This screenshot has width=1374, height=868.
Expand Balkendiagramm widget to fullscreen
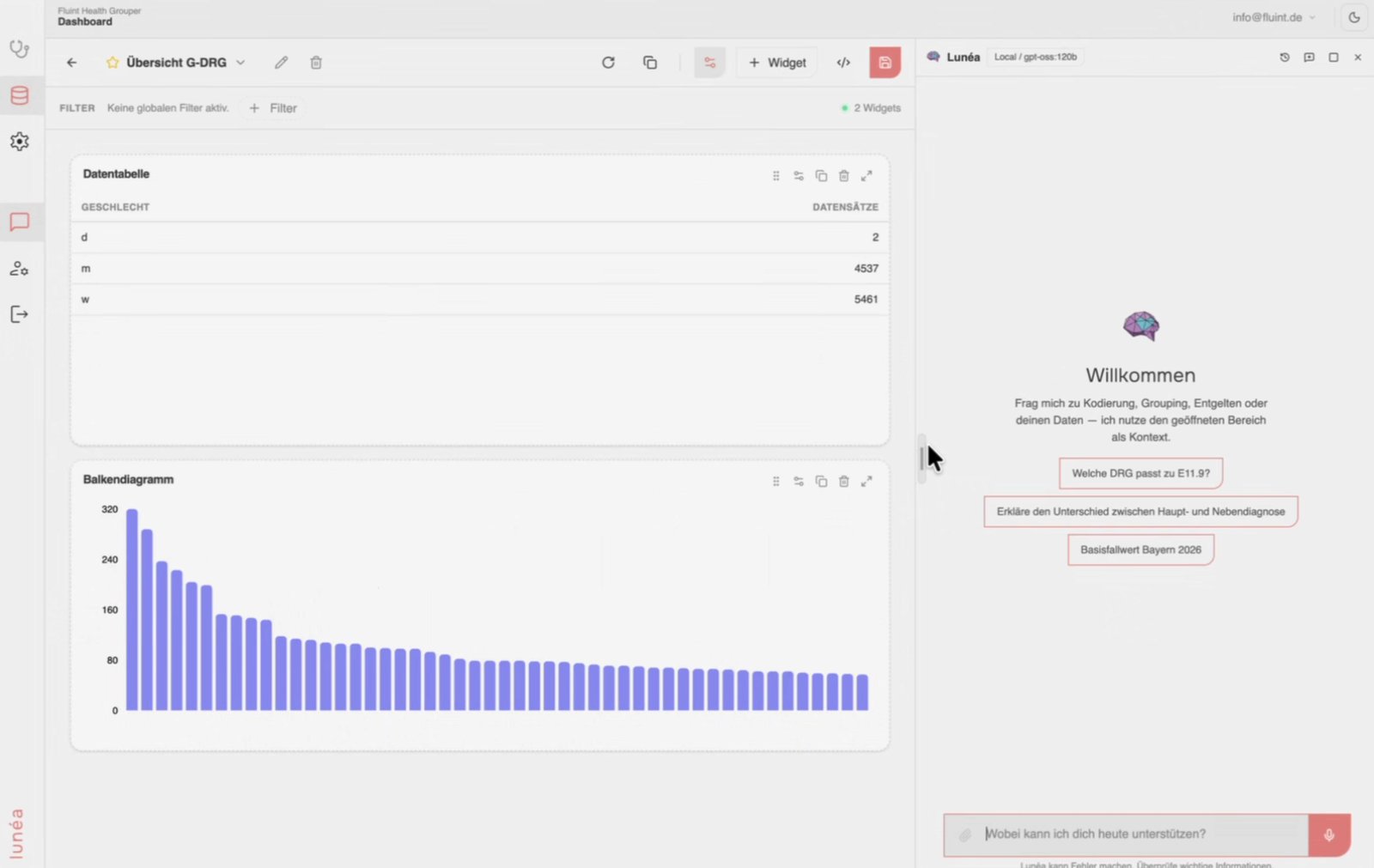[x=866, y=482]
